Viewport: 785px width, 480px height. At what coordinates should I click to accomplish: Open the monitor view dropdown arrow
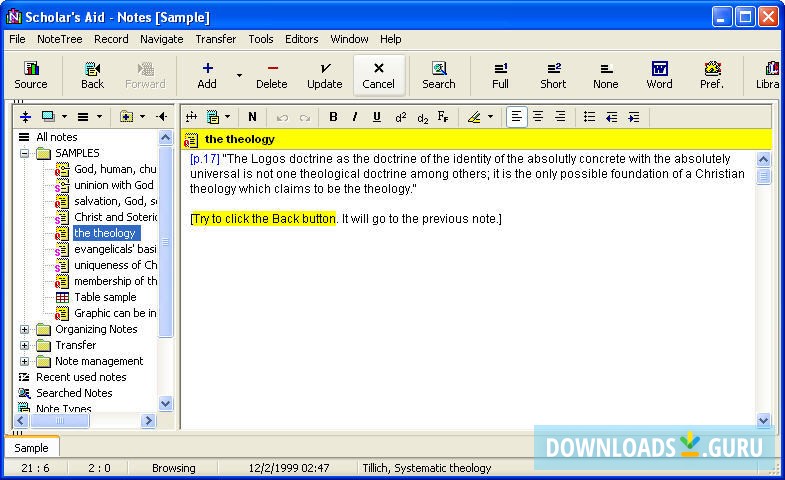tap(65, 117)
